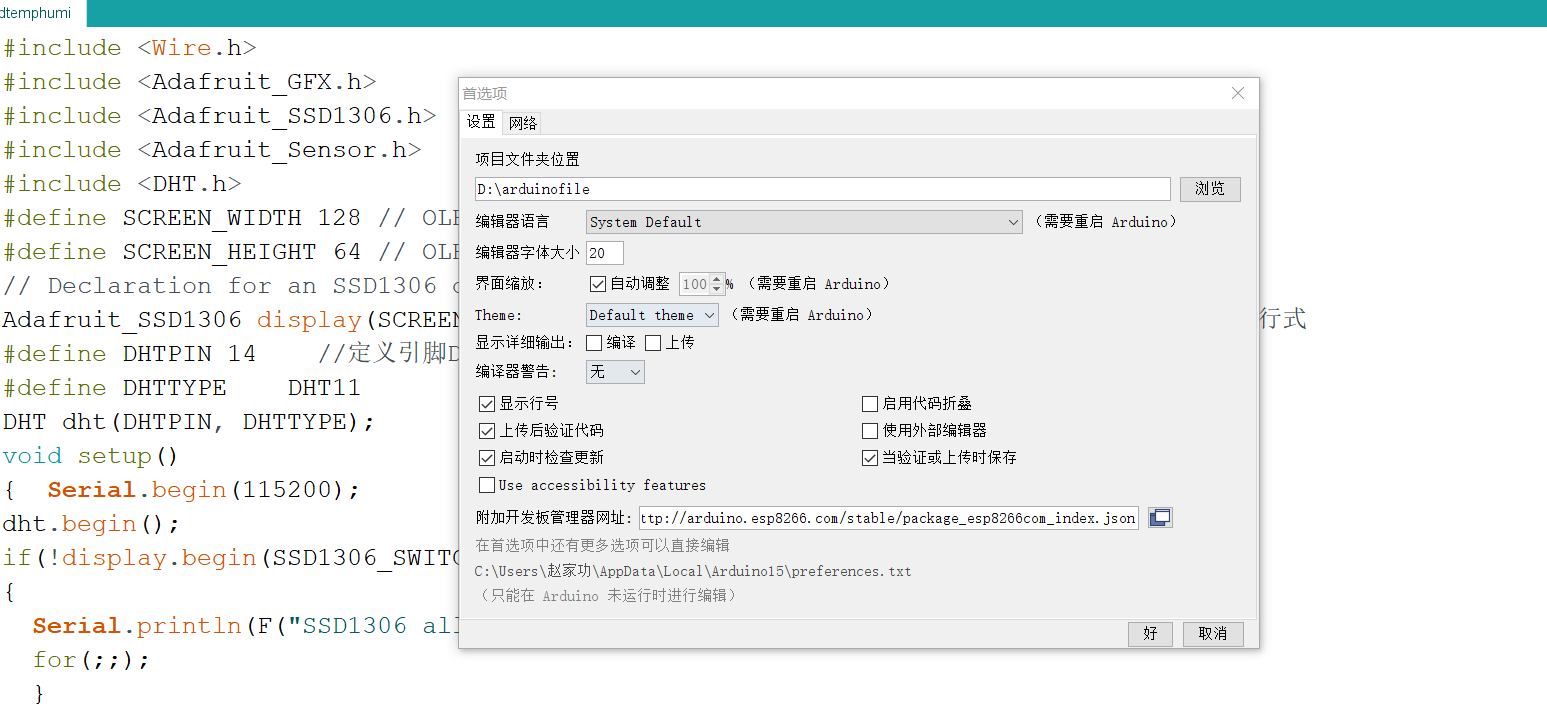Uncheck 显示行号 option
1547x713 pixels.
click(x=487, y=404)
